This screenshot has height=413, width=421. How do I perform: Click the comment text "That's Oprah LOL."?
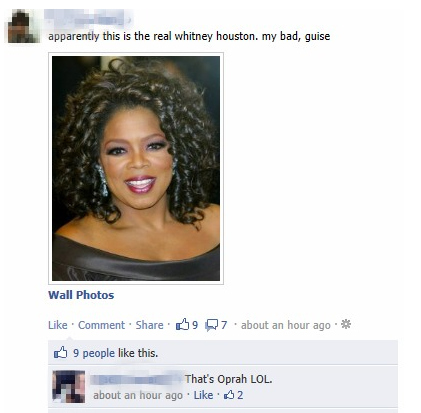pyautogui.click(x=228, y=379)
